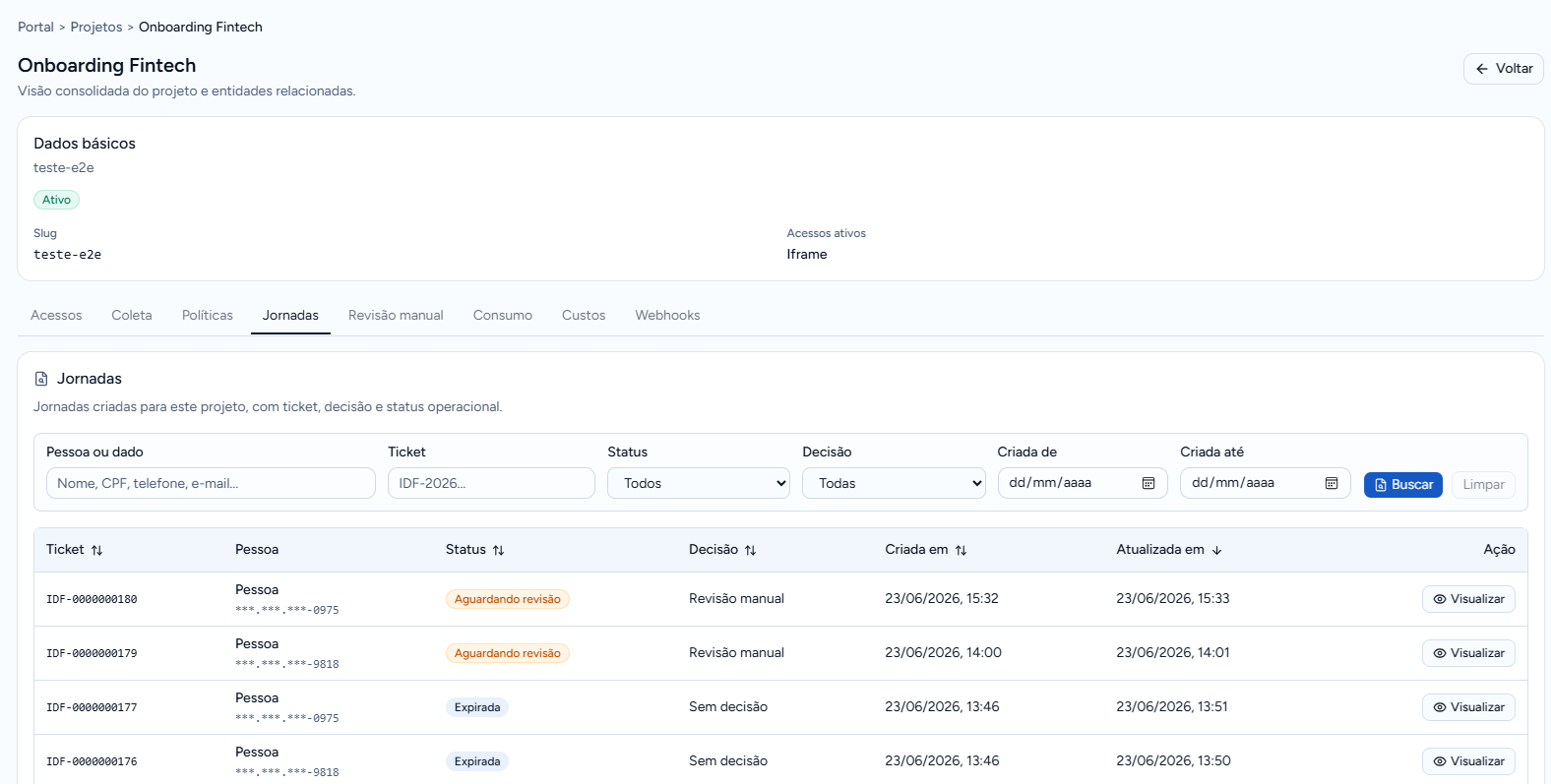
Task: Toggle Atualizada em descending sort arrow
Action: pos(1216,550)
